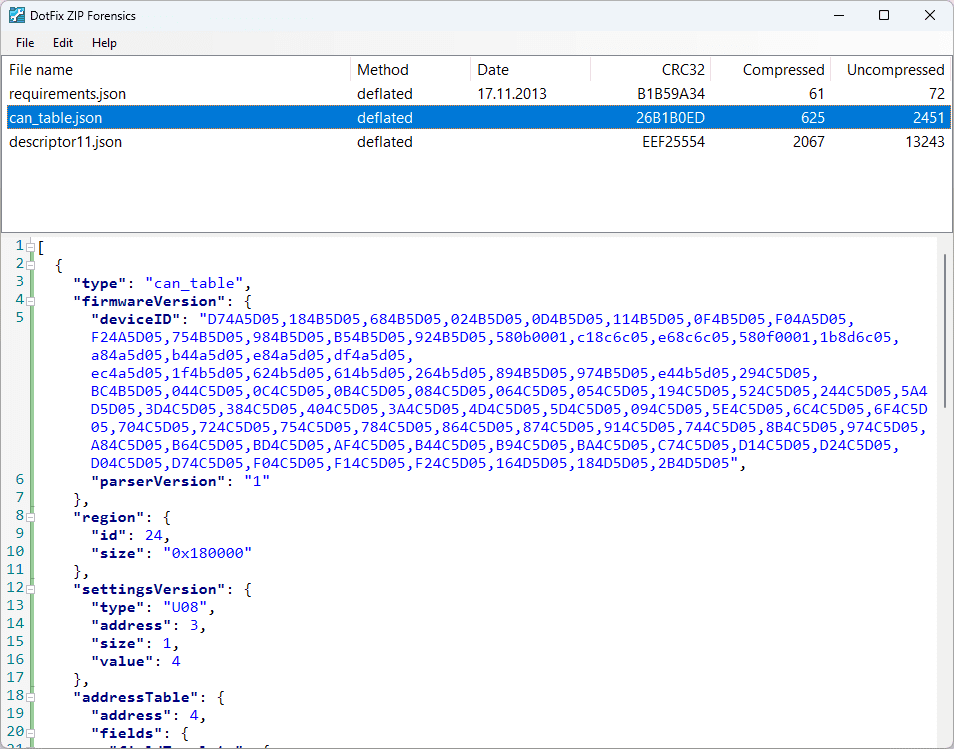
Task: Click the date 17.11.2013 cell
Action: 512,94
